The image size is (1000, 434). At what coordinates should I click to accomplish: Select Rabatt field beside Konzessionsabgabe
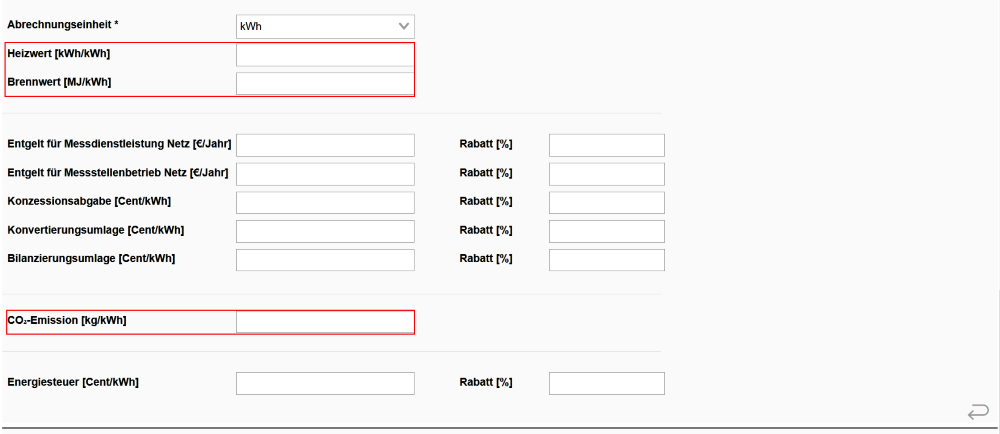pyautogui.click(x=606, y=203)
